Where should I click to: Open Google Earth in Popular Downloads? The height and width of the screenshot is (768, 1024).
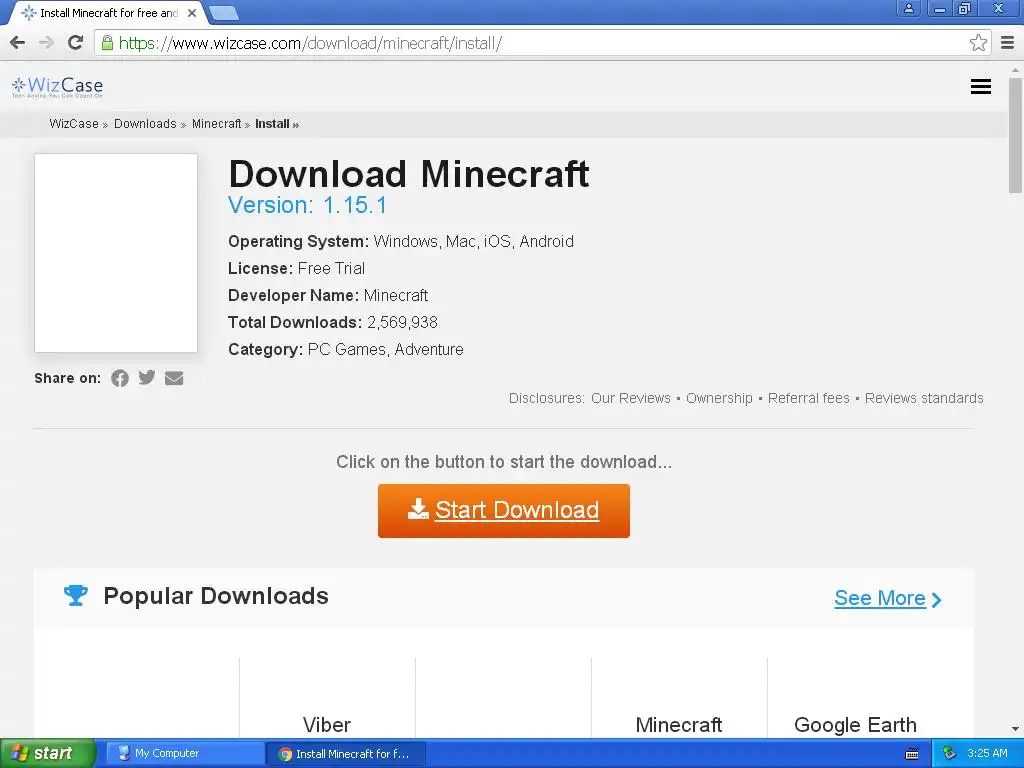(855, 725)
